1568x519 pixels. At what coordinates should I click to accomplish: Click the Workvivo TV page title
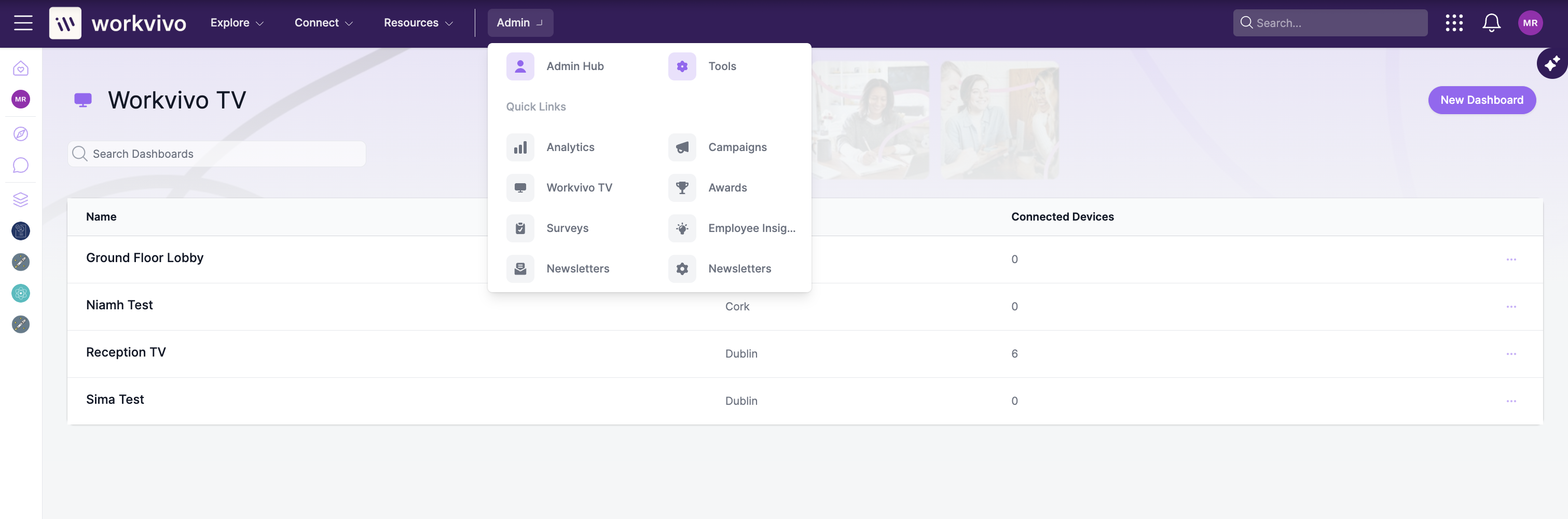[x=177, y=100]
